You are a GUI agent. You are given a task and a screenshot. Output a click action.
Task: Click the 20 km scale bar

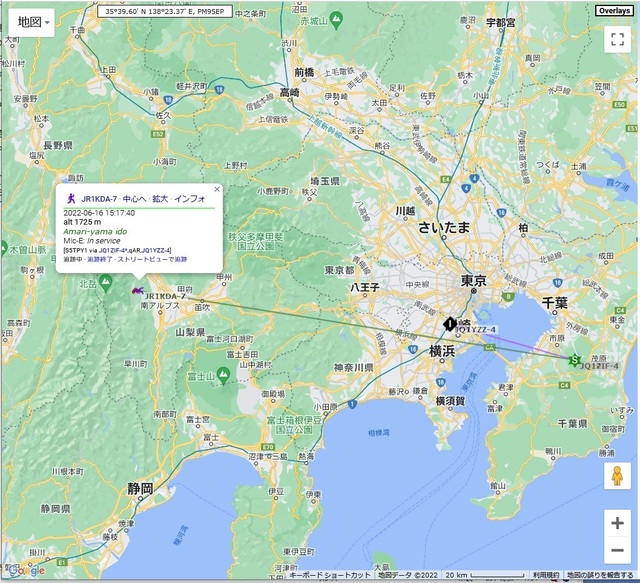tap(470, 577)
